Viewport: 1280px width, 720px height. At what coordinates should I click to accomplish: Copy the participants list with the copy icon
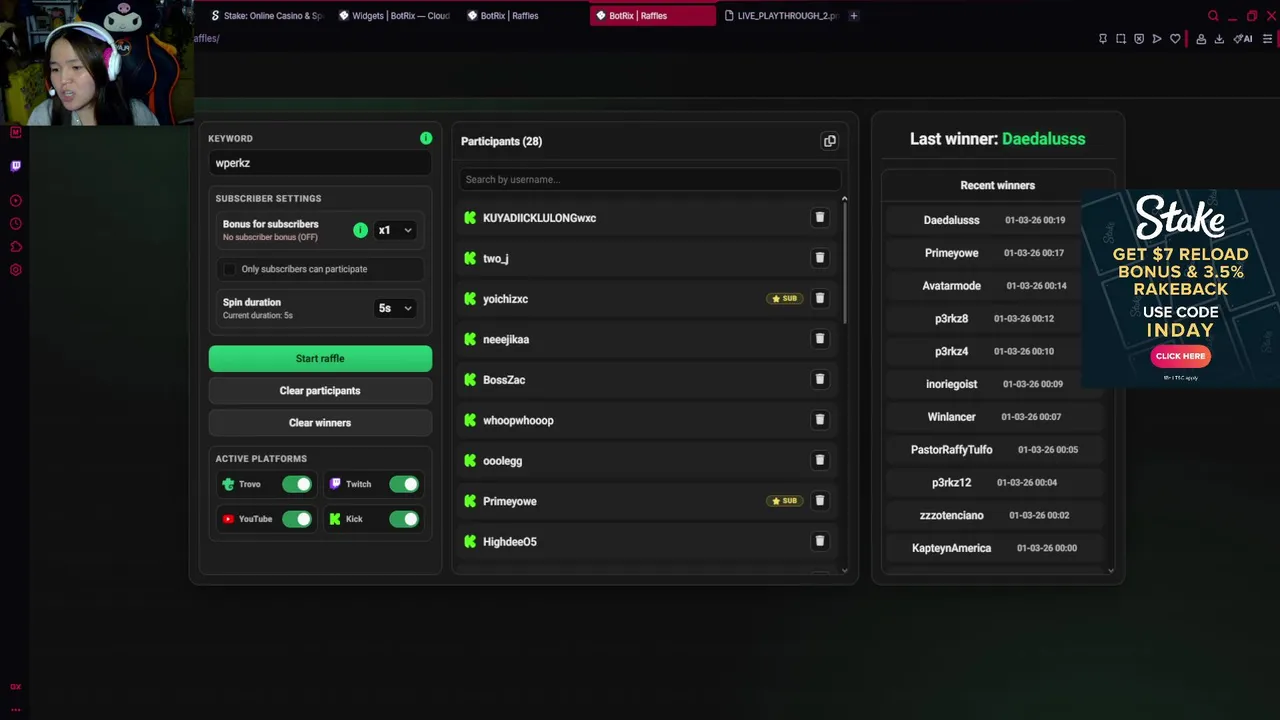(x=829, y=141)
